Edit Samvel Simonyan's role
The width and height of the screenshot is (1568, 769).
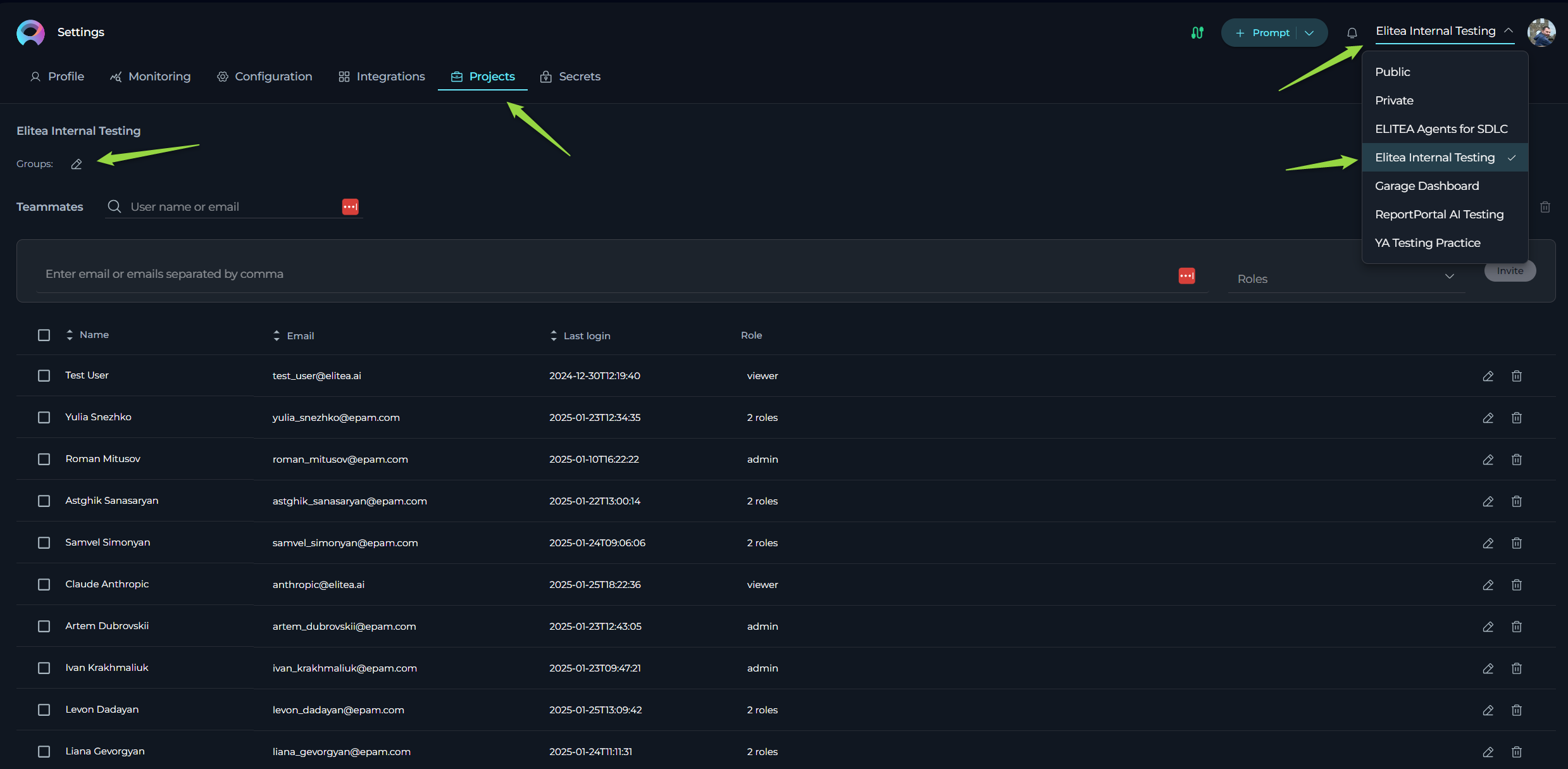(1488, 543)
